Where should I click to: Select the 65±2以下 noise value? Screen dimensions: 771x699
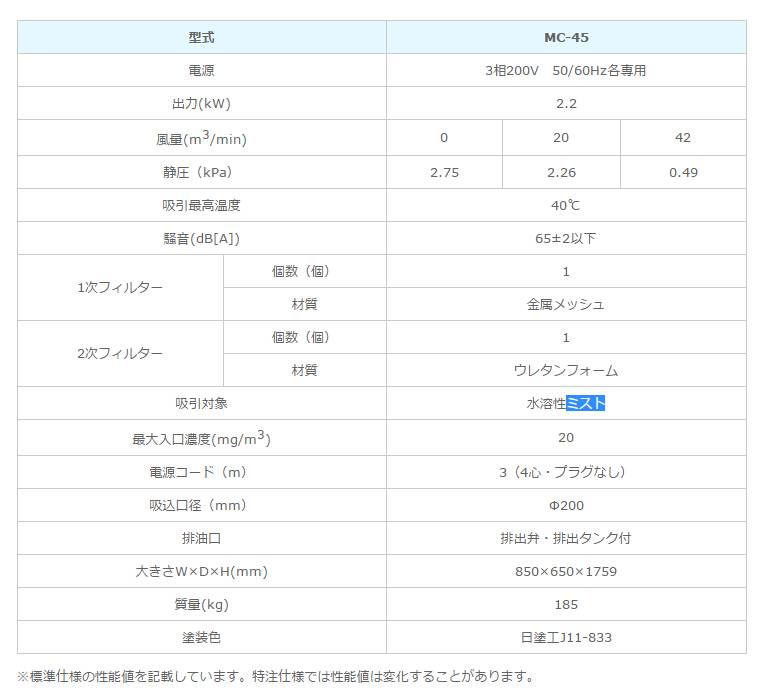click(566, 238)
